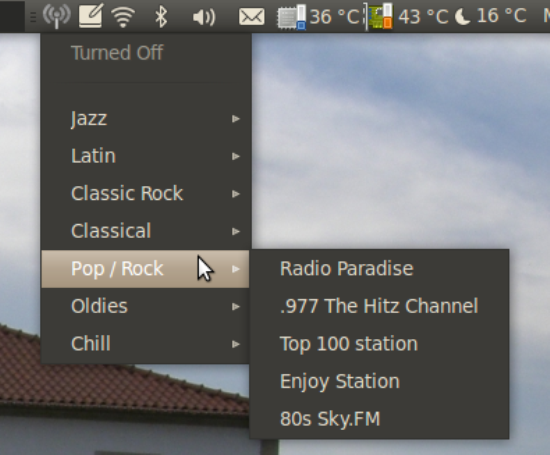
Task: Open the Wi-Fi network indicator
Action: [x=123, y=17]
